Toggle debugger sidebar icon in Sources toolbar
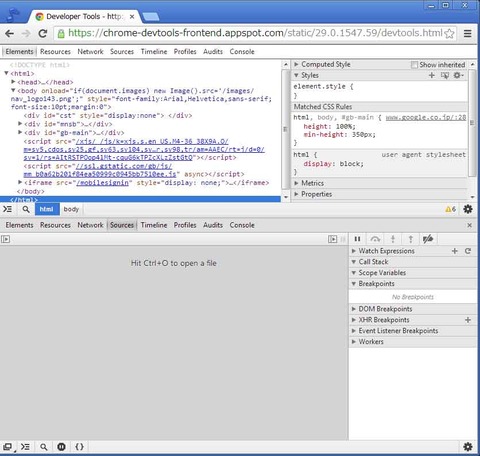Viewport: 480px width, 456px height. pyautogui.click(x=332, y=239)
